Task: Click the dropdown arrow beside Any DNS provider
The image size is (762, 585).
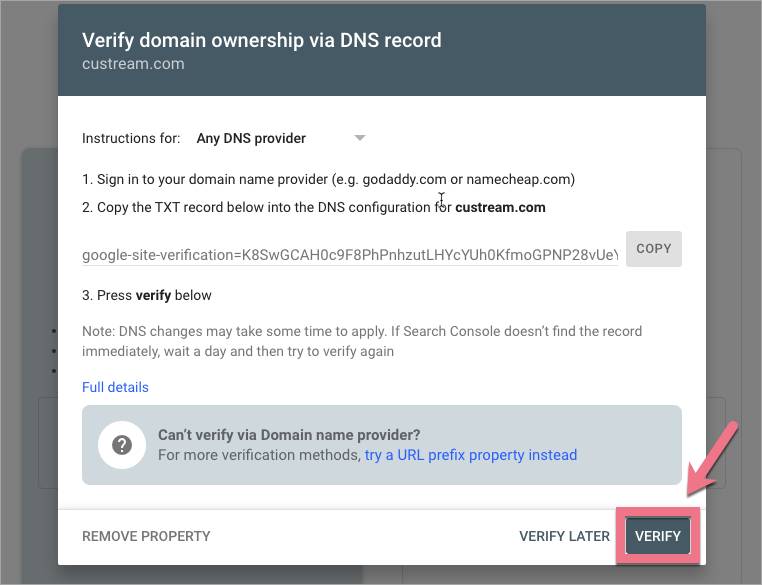Action: (360, 138)
